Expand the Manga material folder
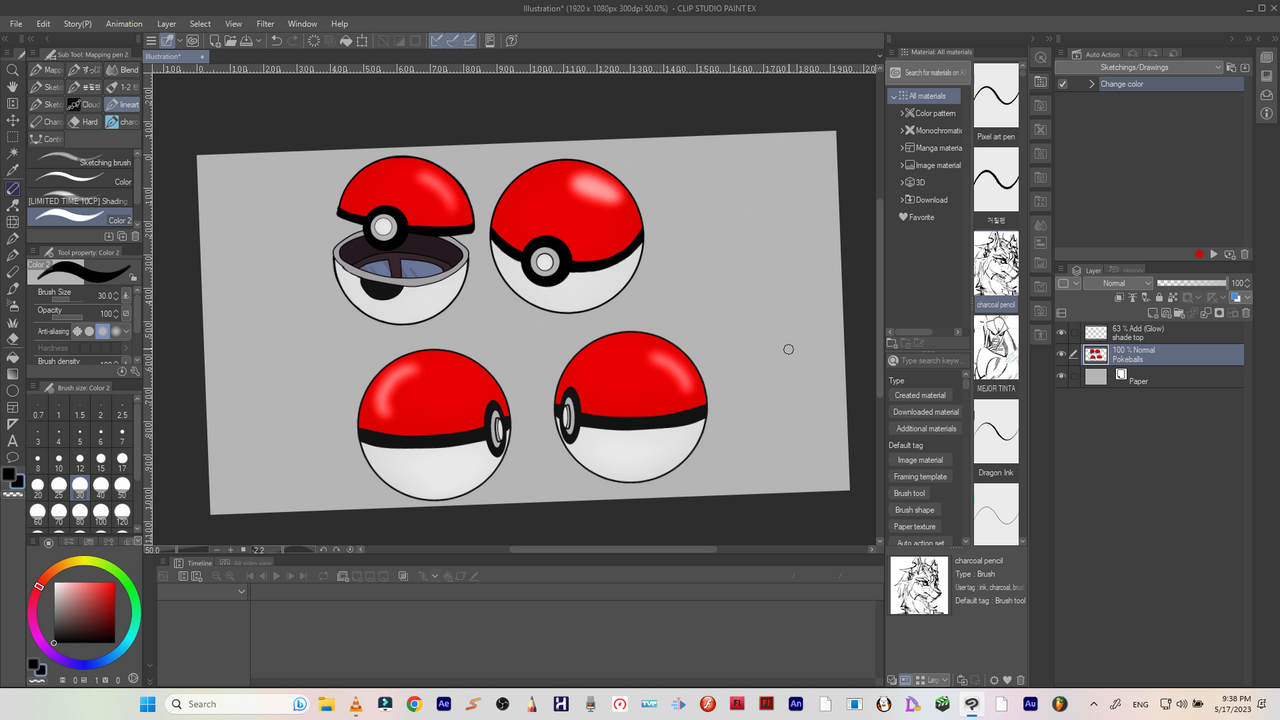The height and width of the screenshot is (720, 1280). (x=902, y=148)
